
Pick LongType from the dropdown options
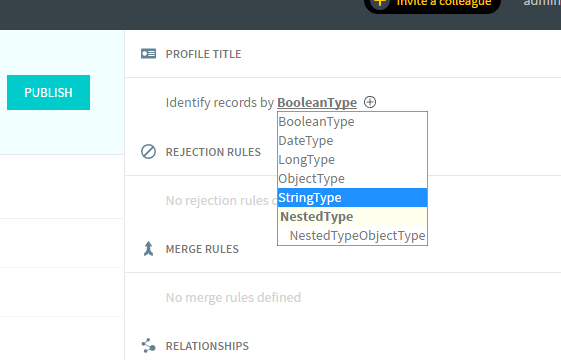coord(352,160)
